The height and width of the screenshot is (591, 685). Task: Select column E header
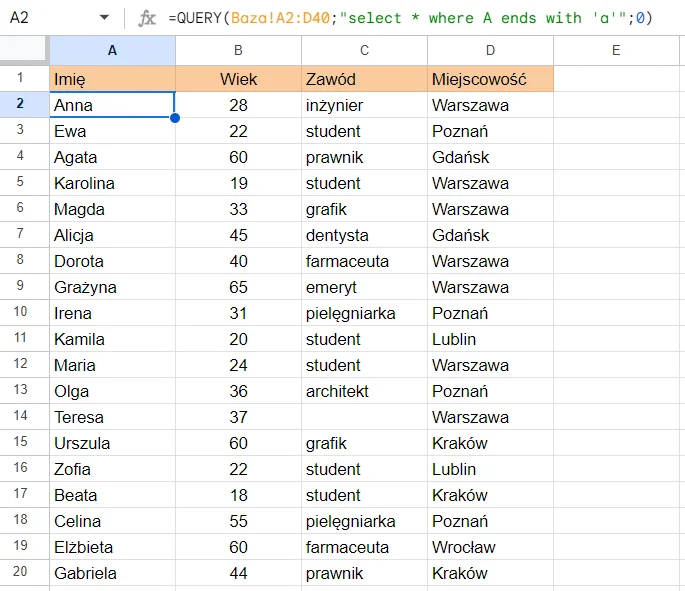click(x=616, y=50)
